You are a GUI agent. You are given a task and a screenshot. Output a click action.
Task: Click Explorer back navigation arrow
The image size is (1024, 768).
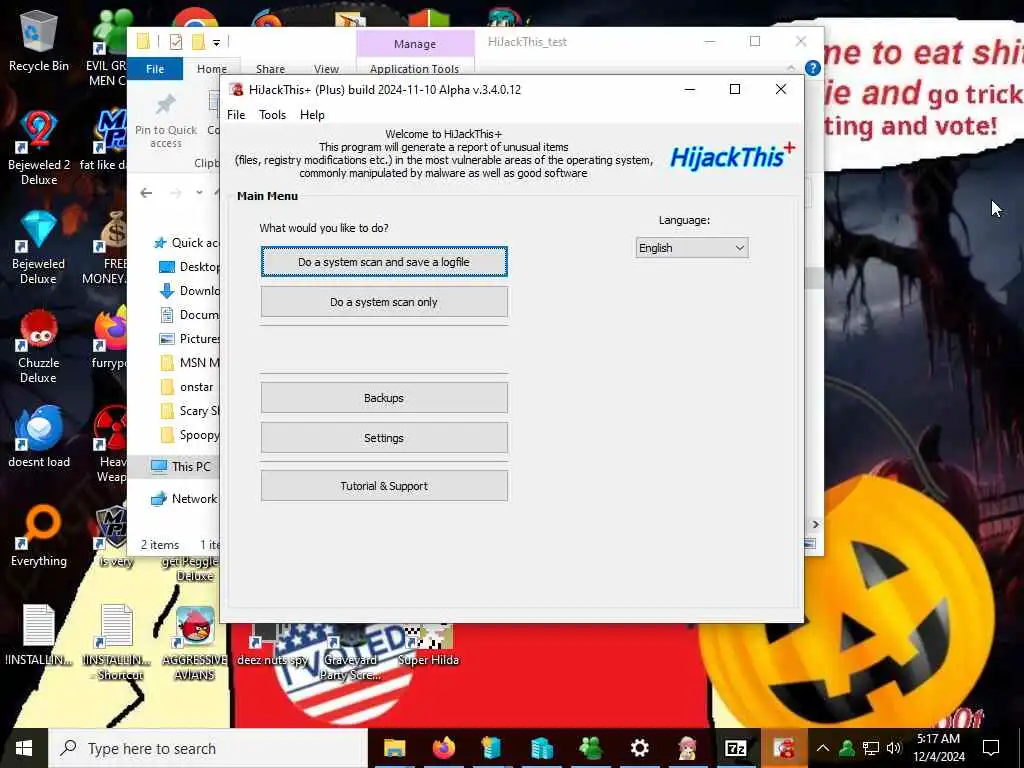point(146,193)
